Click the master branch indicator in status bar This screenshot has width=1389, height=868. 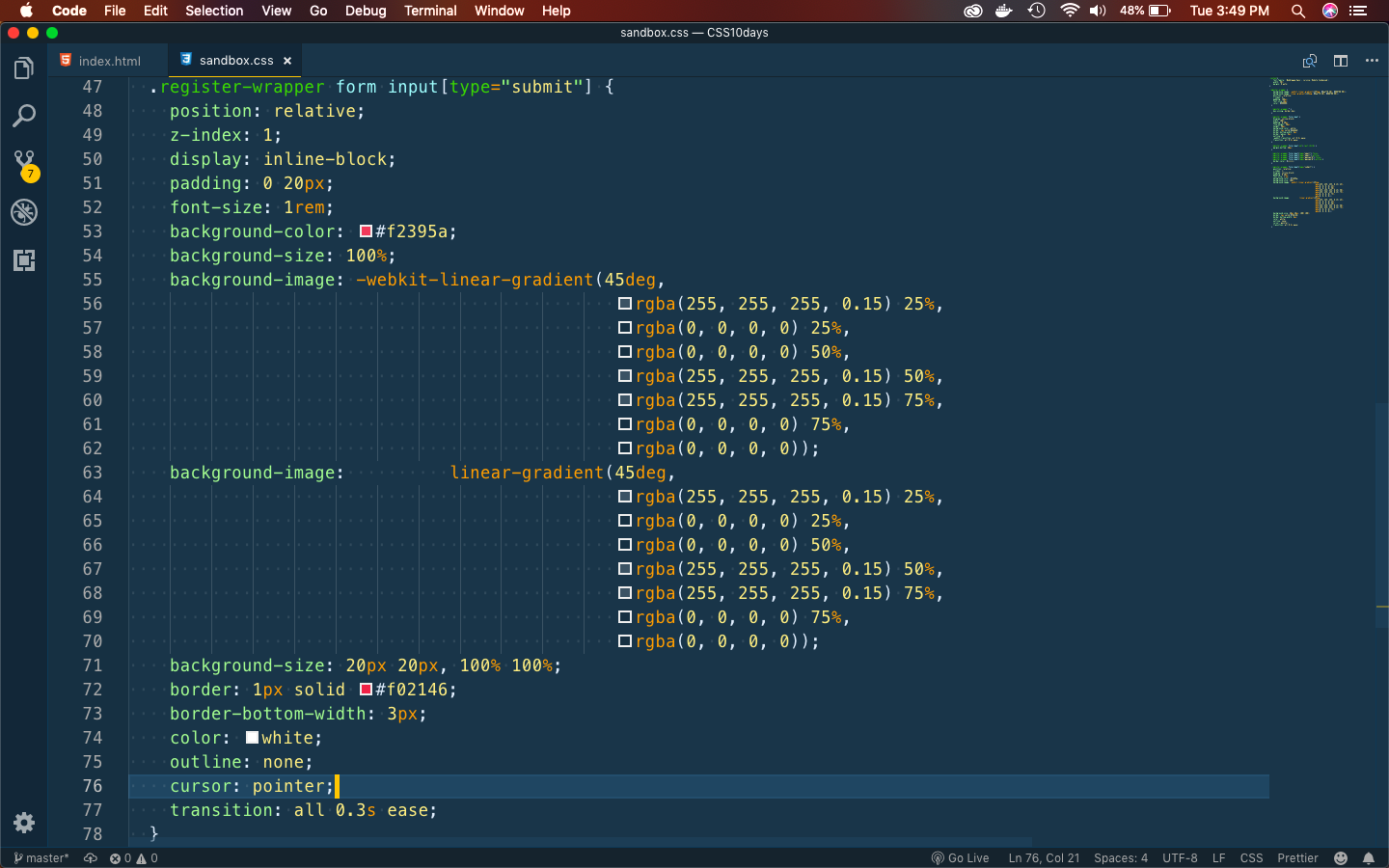coord(41,858)
